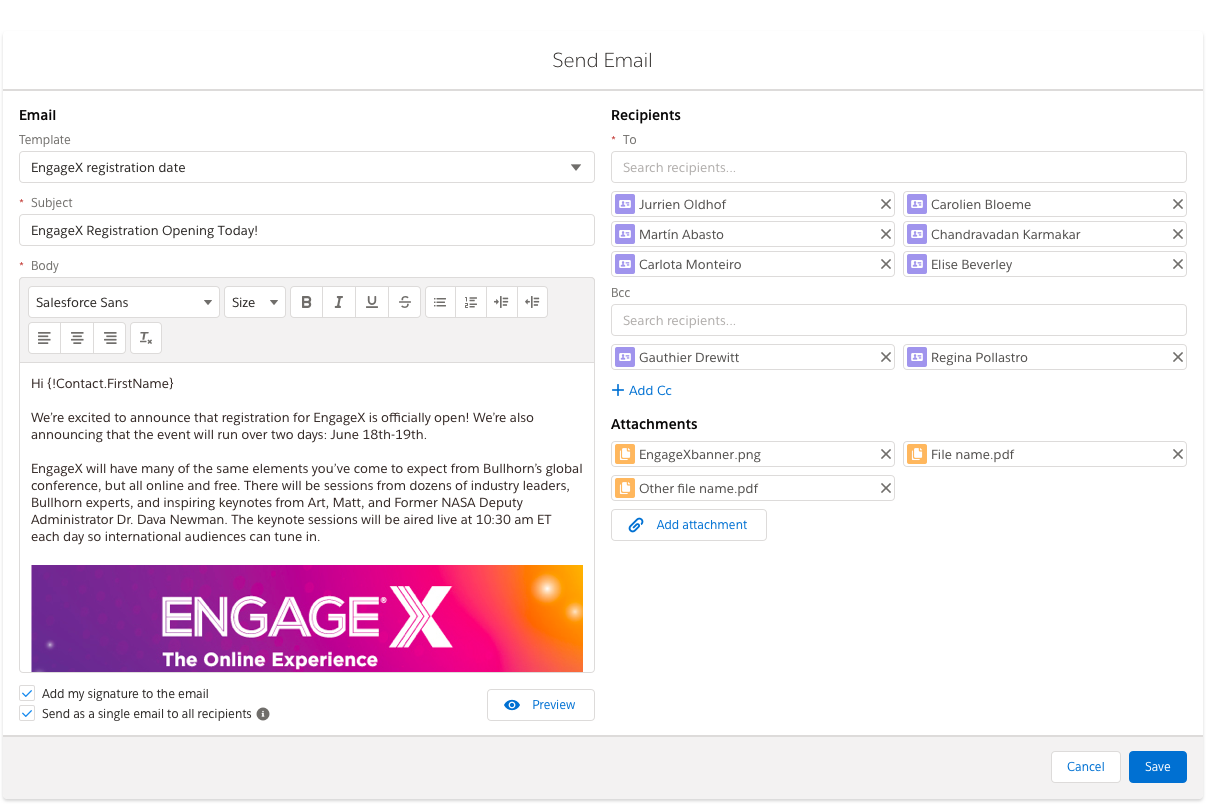Viewport: 1206px width, 804px height.
Task: Preview the email
Action: coord(540,705)
